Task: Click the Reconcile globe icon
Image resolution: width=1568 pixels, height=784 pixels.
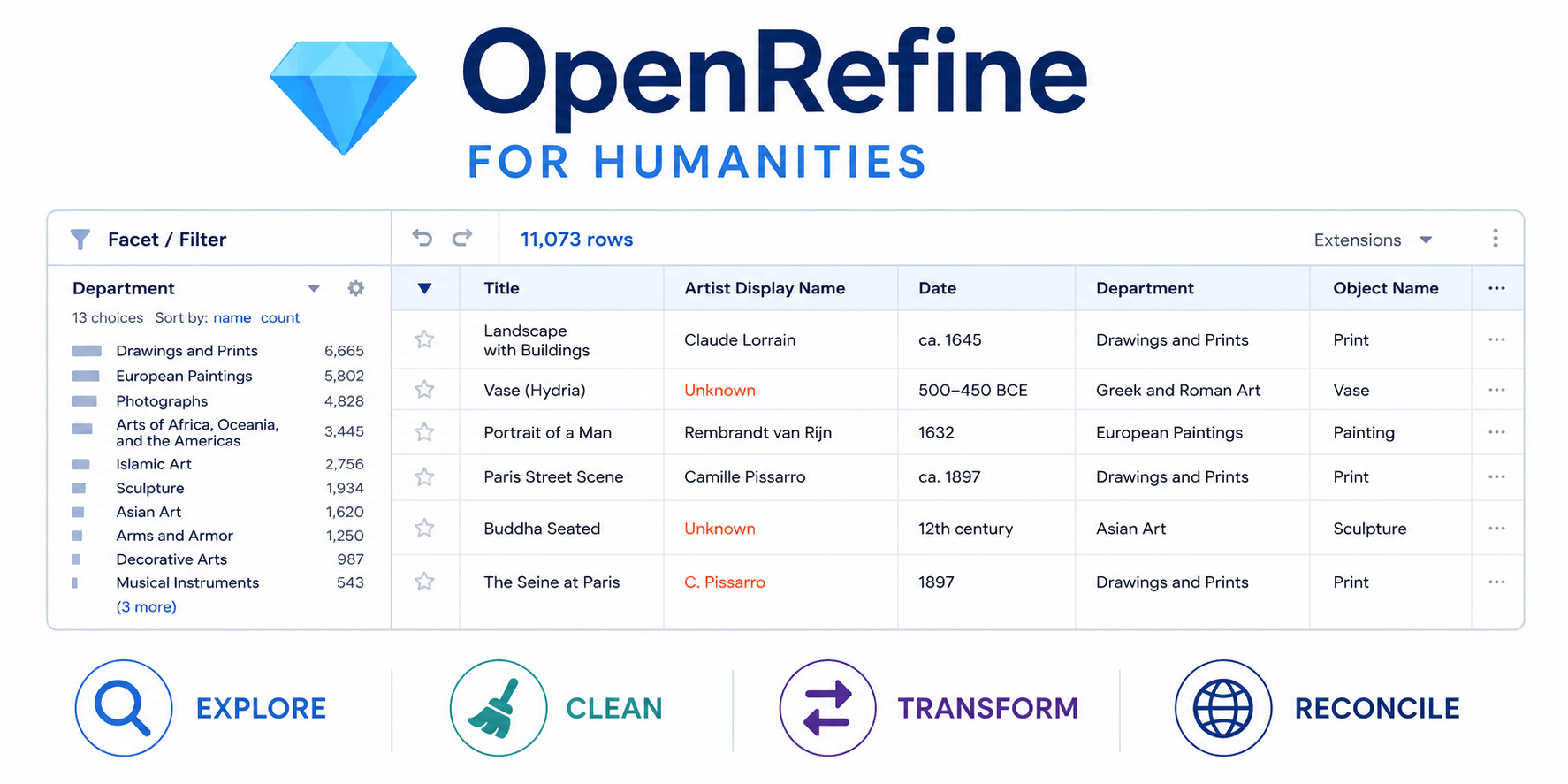Action: pyautogui.click(x=1223, y=708)
